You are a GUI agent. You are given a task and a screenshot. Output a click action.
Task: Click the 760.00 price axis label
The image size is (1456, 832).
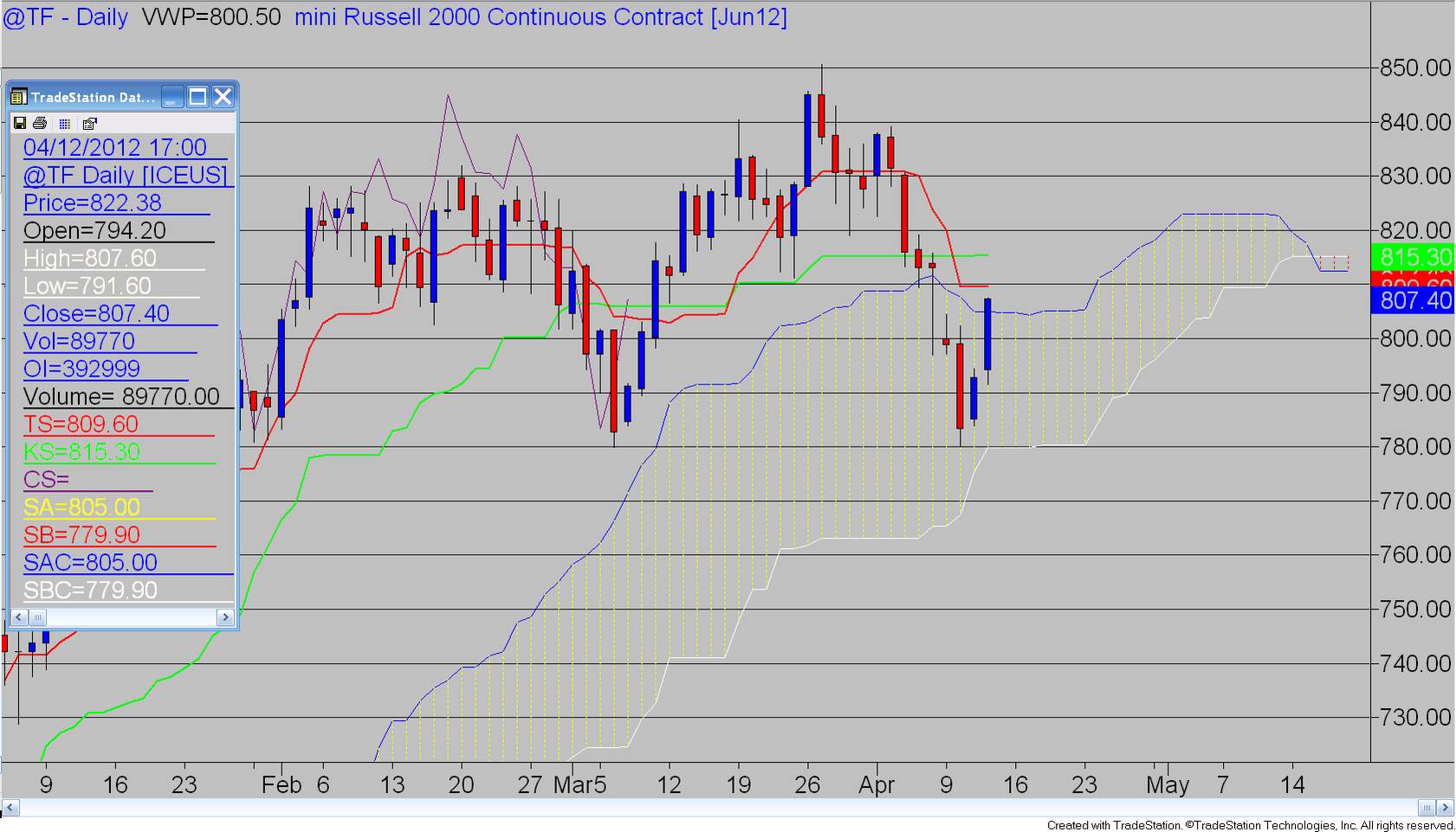tap(1415, 555)
